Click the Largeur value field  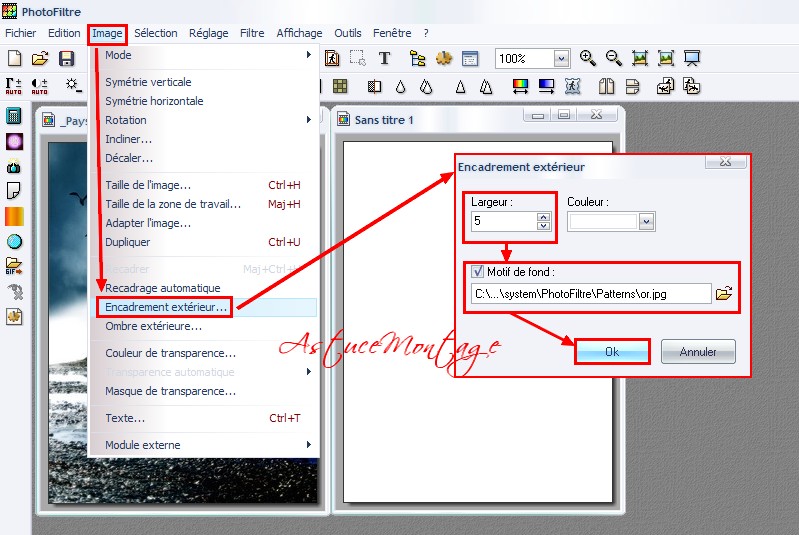coord(503,221)
